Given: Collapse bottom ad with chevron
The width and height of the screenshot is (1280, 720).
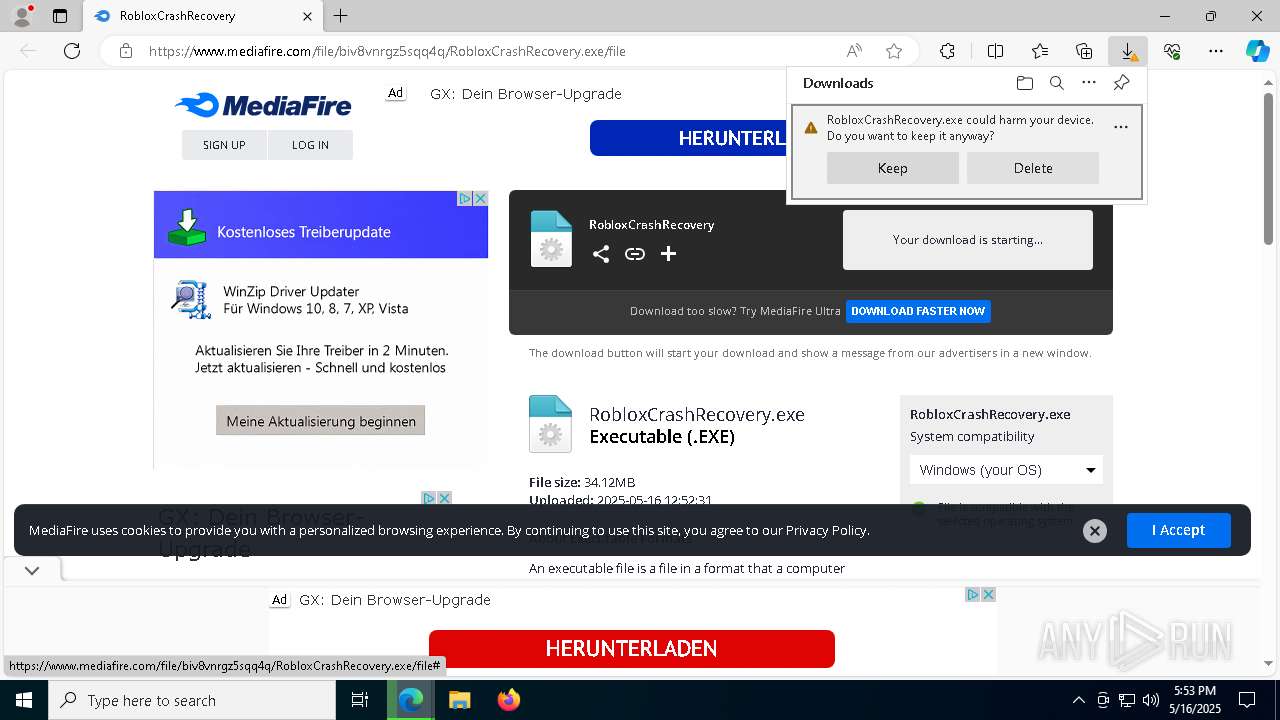Looking at the screenshot, I should coord(32,570).
